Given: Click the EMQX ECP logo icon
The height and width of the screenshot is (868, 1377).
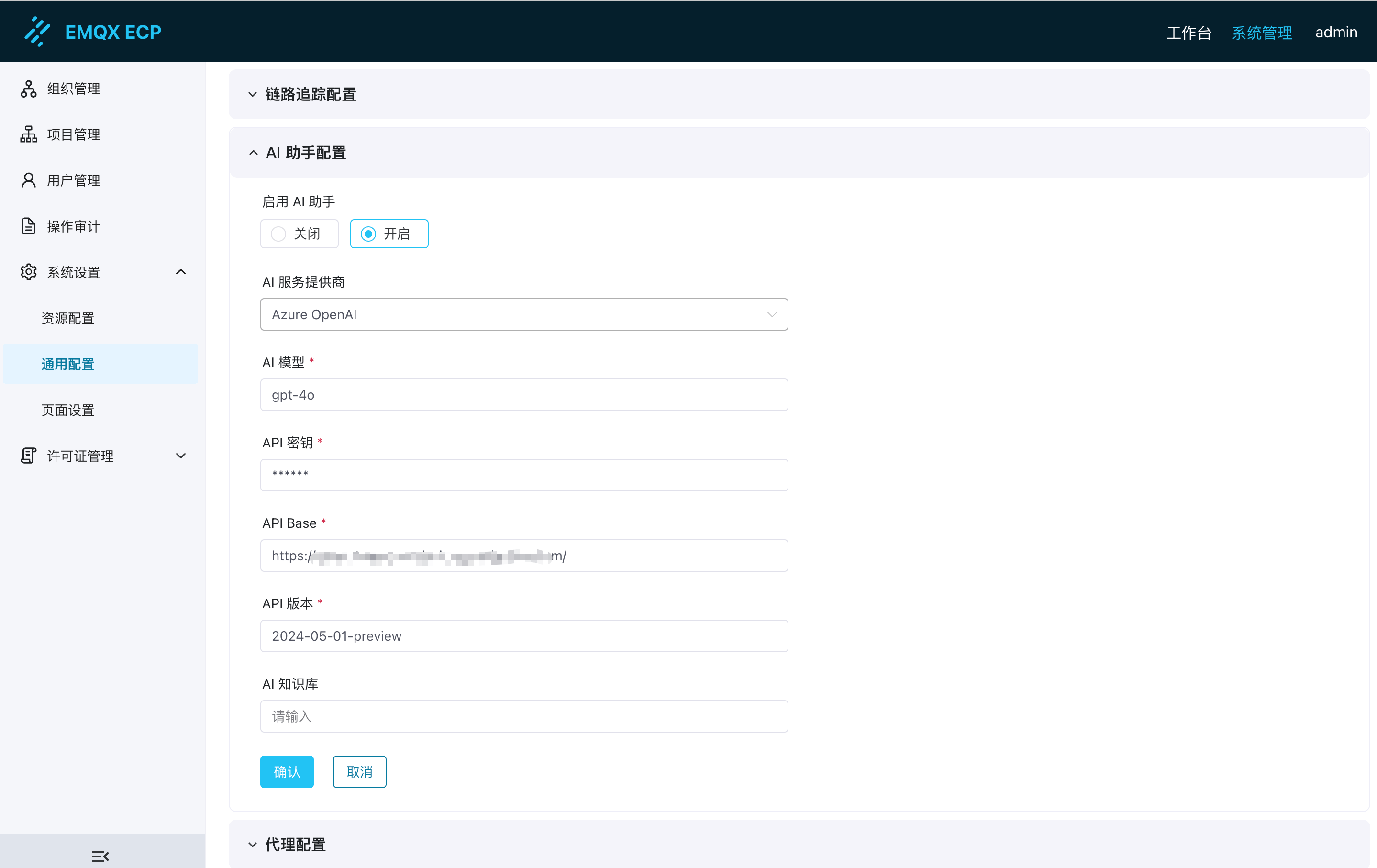Looking at the screenshot, I should tap(37, 32).
